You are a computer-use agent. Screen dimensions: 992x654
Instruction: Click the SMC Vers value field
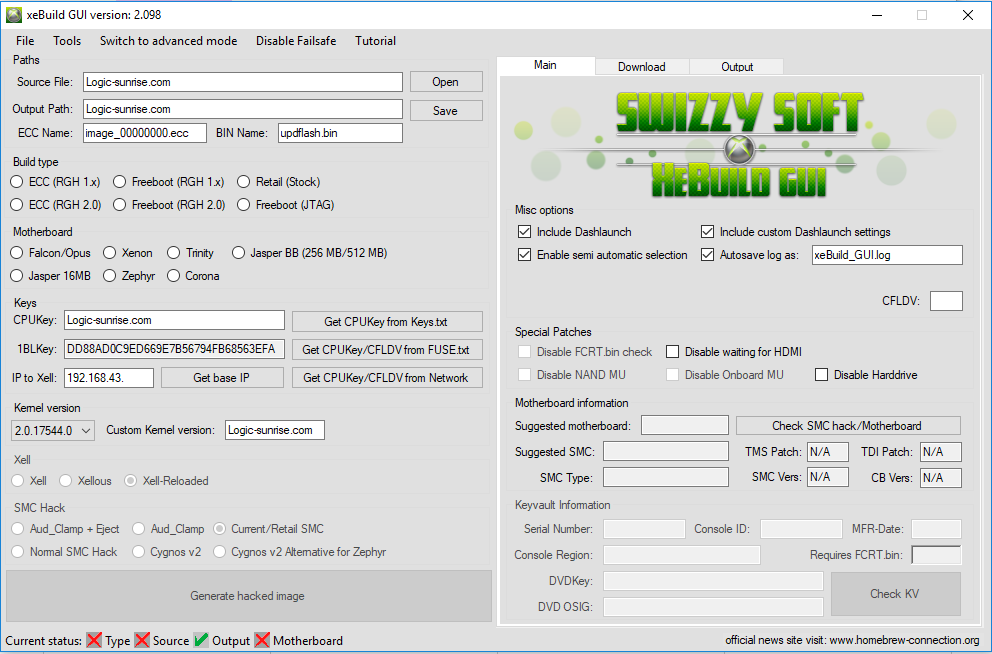pyautogui.click(x=828, y=477)
